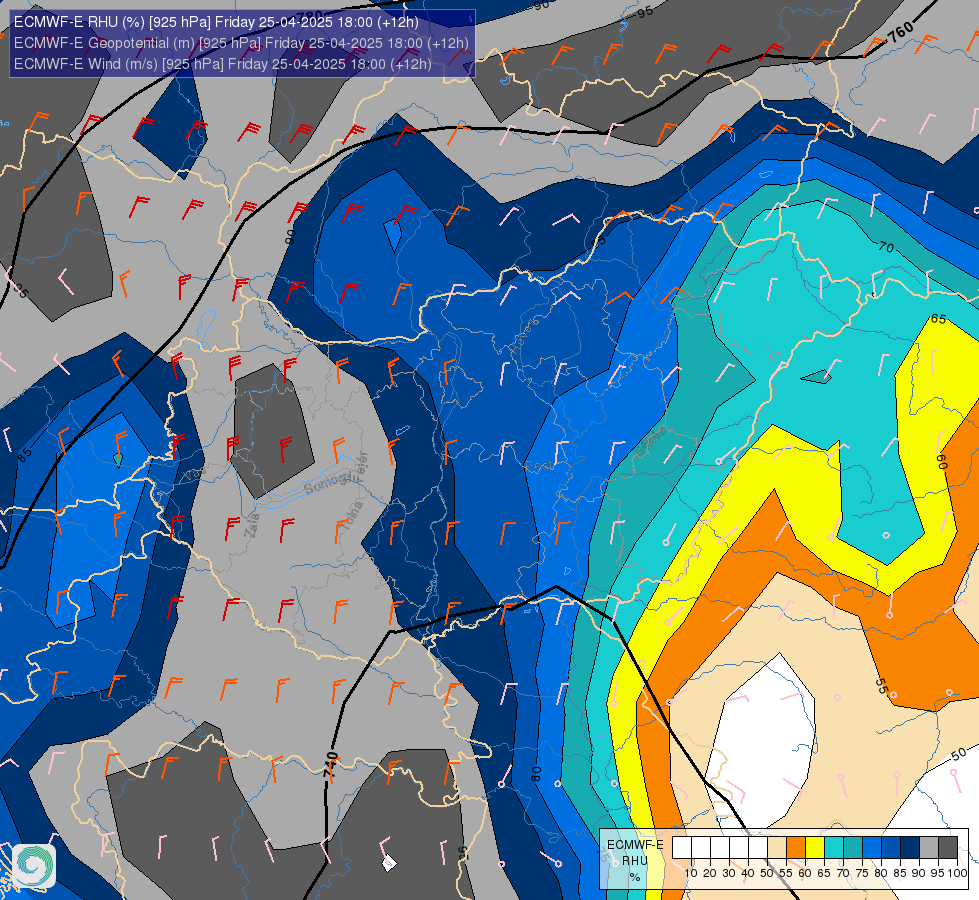Select the ECMWF-E Geopotential layer title
Image resolution: width=979 pixels, height=900 pixels.
[241, 43]
